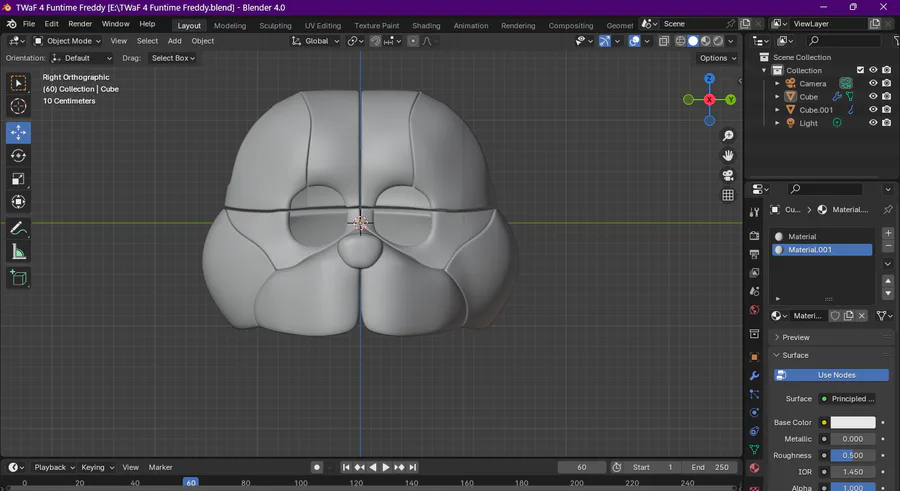The width and height of the screenshot is (900, 491).
Task: Open the Render menu
Action: pyautogui.click(x=80, y=23)
